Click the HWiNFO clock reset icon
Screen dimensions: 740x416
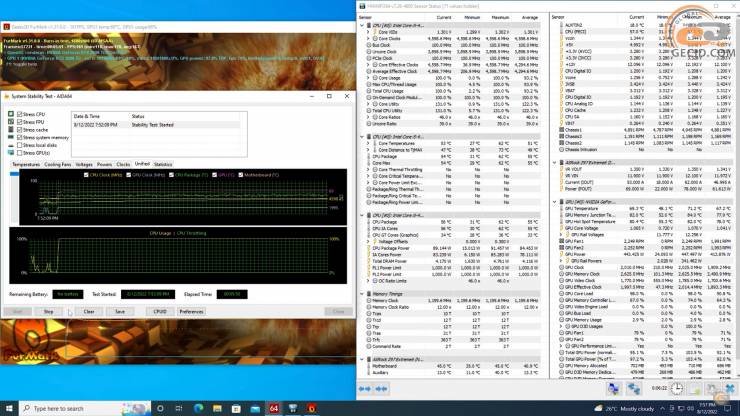click(x=677, y=389)
